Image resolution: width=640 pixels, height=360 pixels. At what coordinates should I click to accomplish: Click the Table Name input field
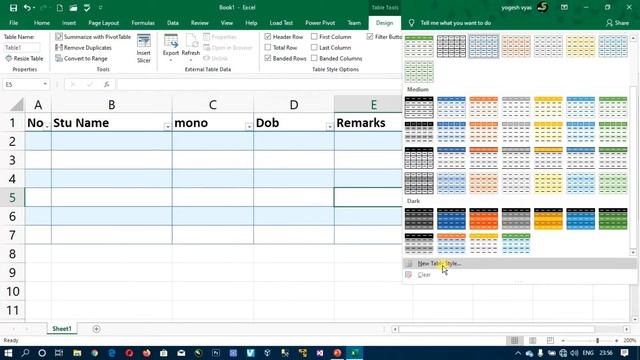[22, 48]
